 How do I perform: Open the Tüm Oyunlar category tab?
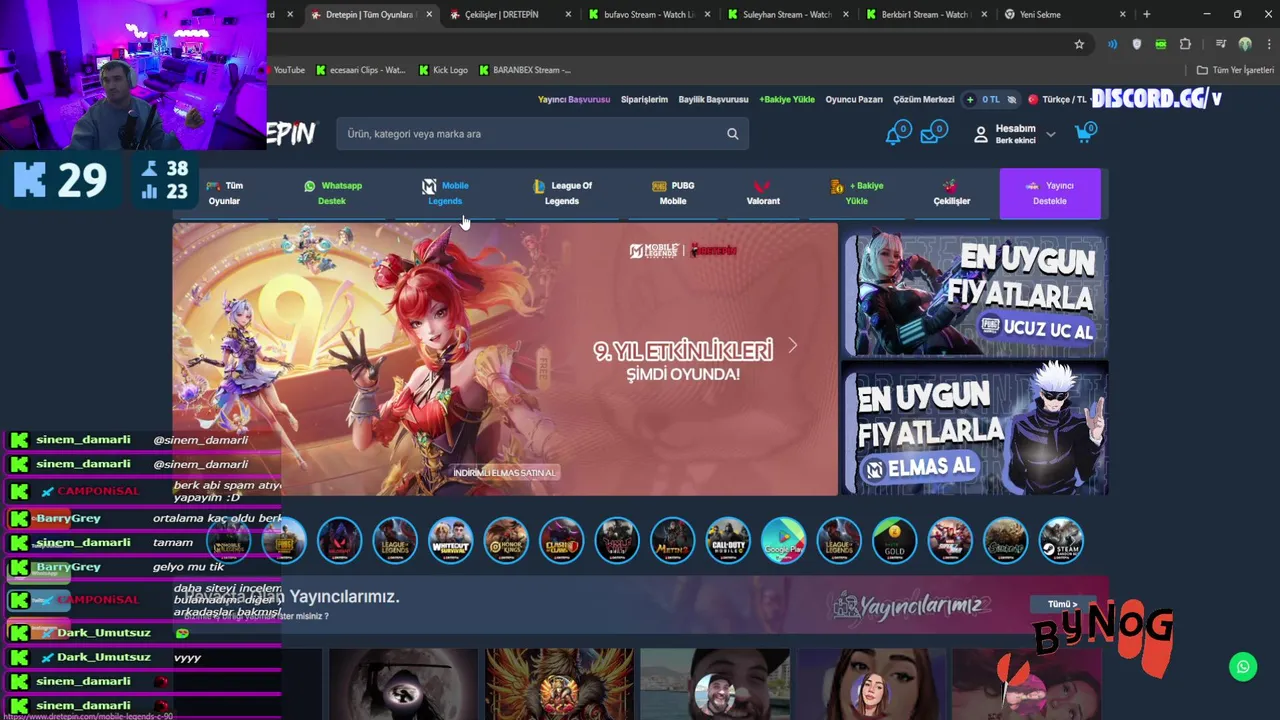[x=225, y=193]
